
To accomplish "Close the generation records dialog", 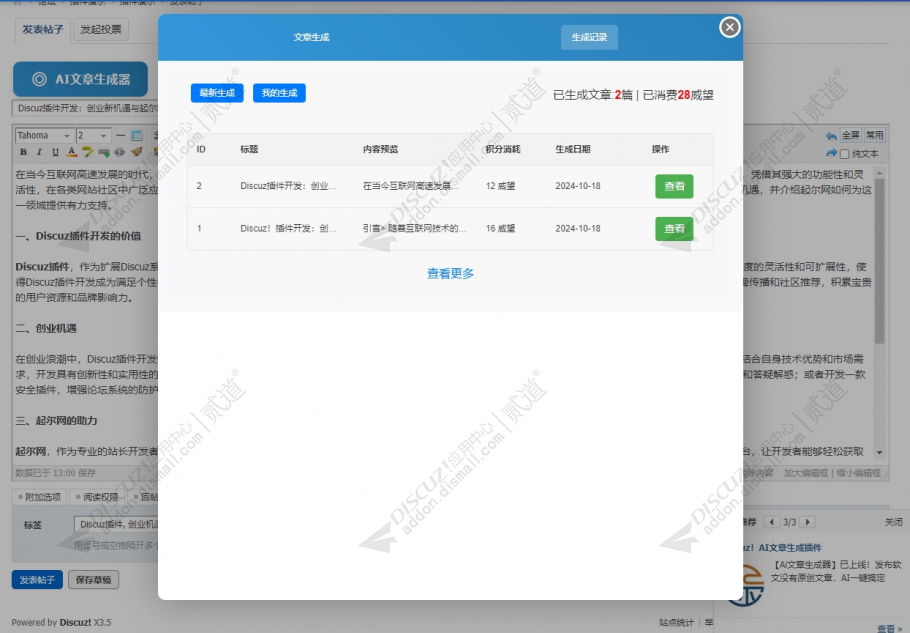I will point(730,27).
